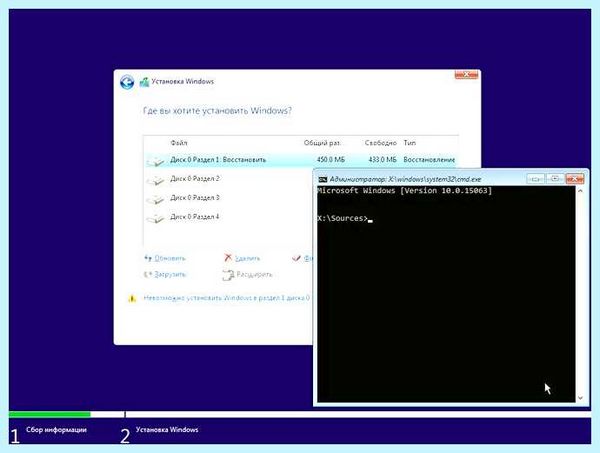The image size is (600, 453).
Task: Click the Файл column header
Action: point(179,143)
